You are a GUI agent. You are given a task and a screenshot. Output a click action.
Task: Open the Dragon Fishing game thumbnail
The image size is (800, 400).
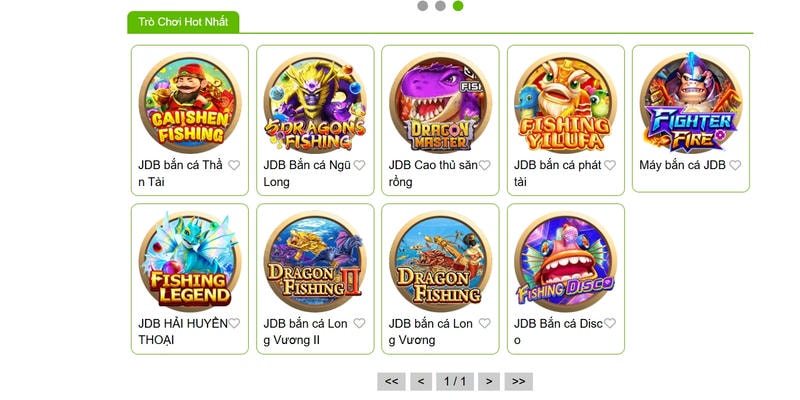tap(440, 261)
